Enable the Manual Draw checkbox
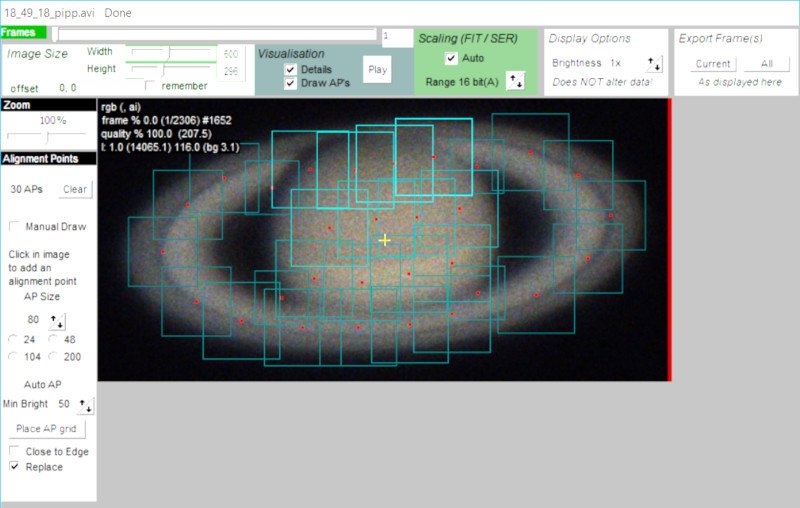Viewport: 800px width, 508px height. tap(14, 226)
